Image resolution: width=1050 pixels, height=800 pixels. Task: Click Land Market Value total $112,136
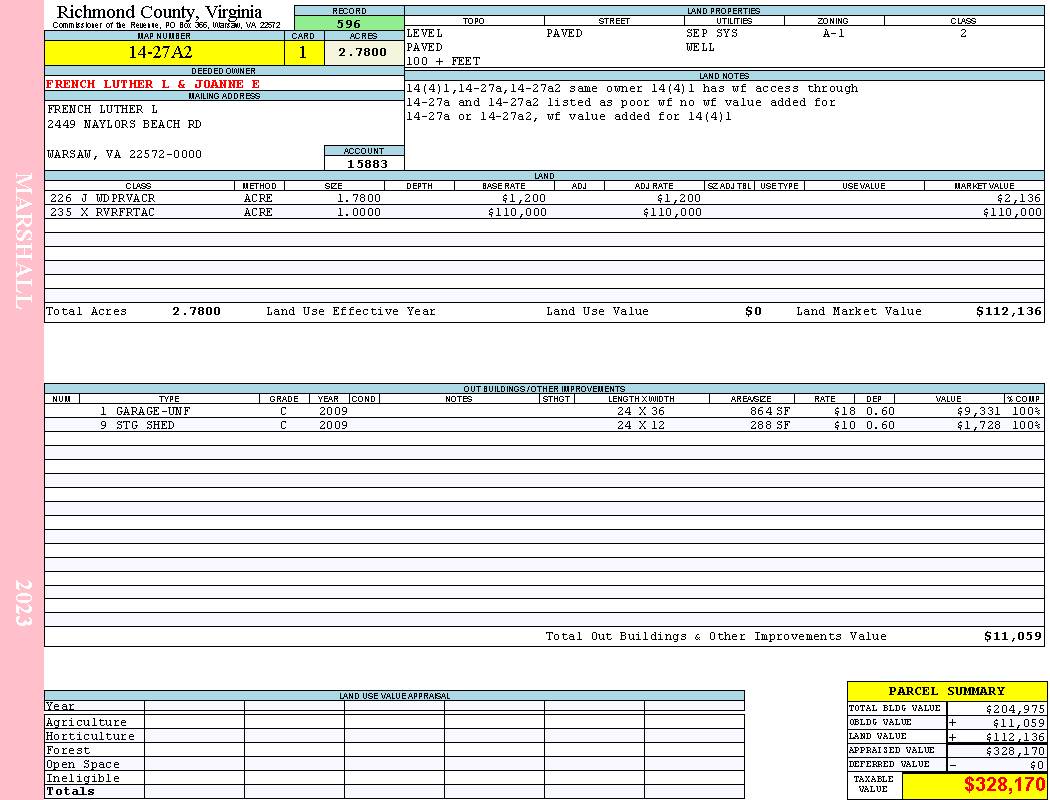(x=1008, y=311)
